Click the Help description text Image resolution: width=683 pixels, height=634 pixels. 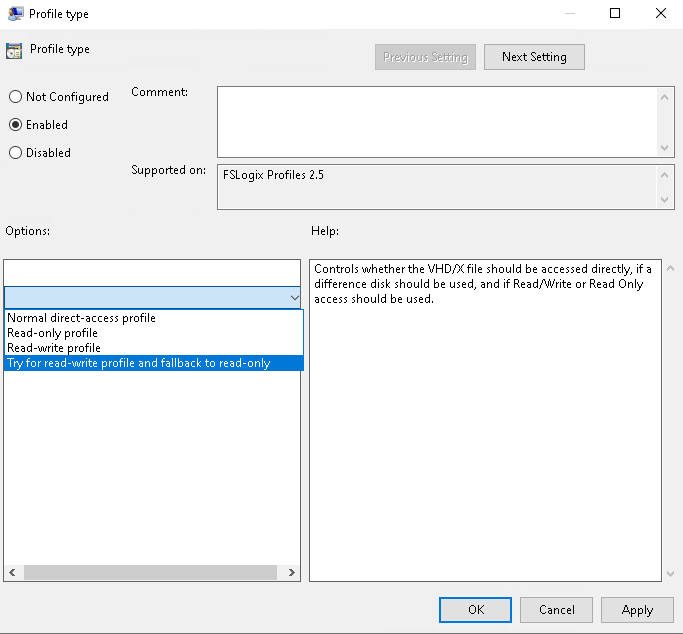point(483,284)
